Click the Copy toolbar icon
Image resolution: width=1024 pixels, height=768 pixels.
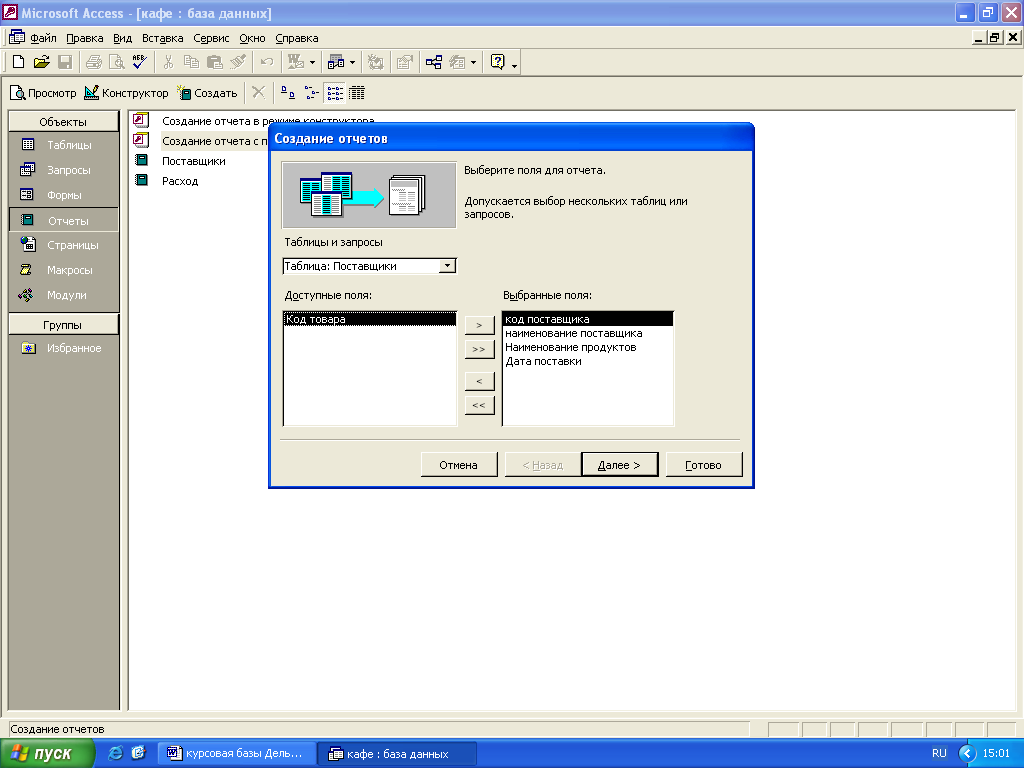(x=191, y=62)
